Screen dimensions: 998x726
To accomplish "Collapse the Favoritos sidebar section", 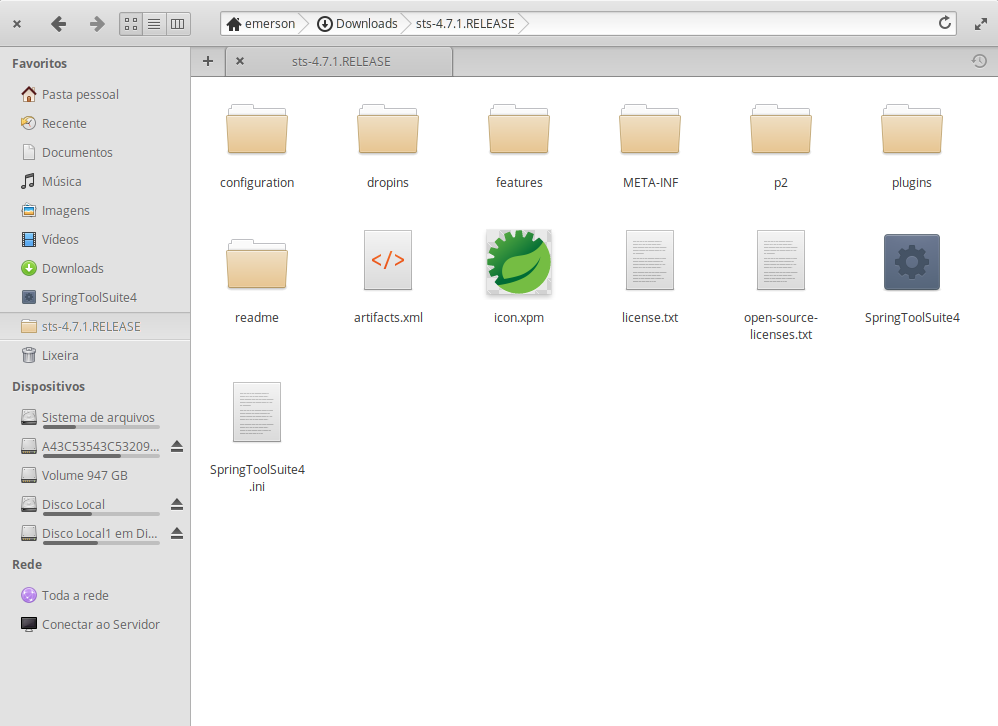I will pyautogui.click(x=39, y=64).
